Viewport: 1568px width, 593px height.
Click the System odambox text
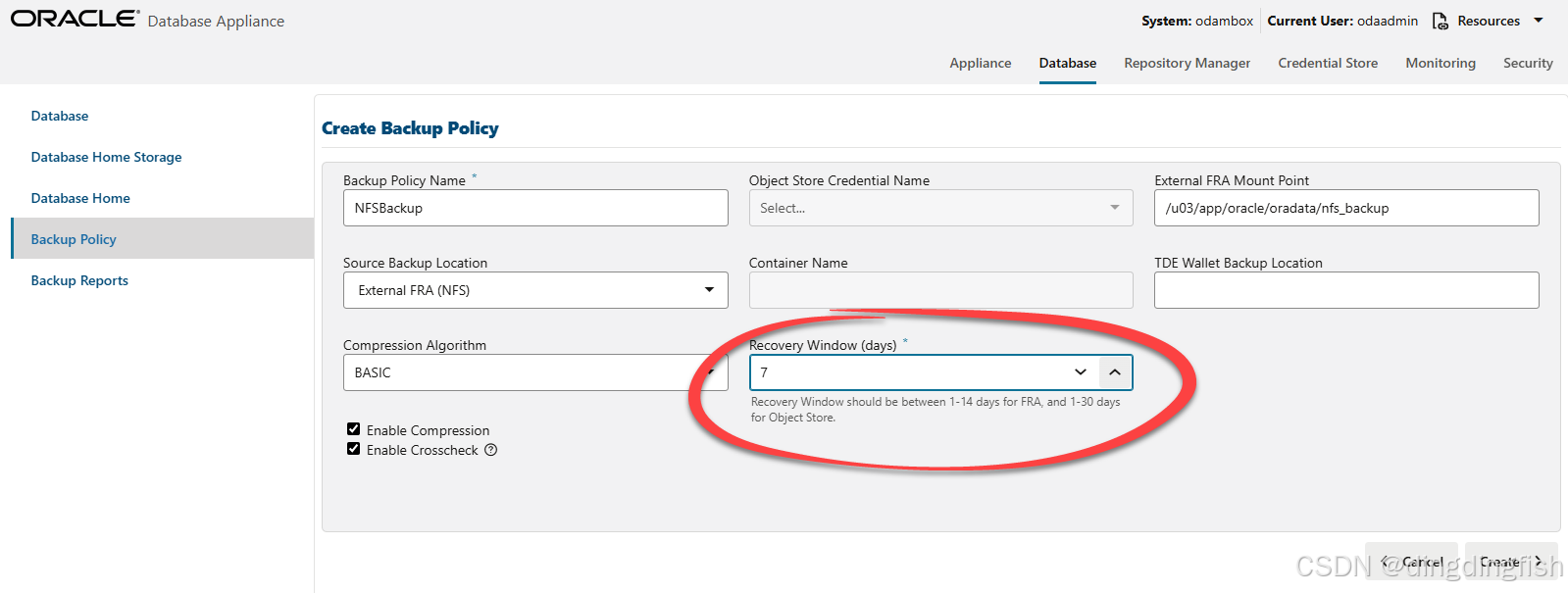point(1197,21)
